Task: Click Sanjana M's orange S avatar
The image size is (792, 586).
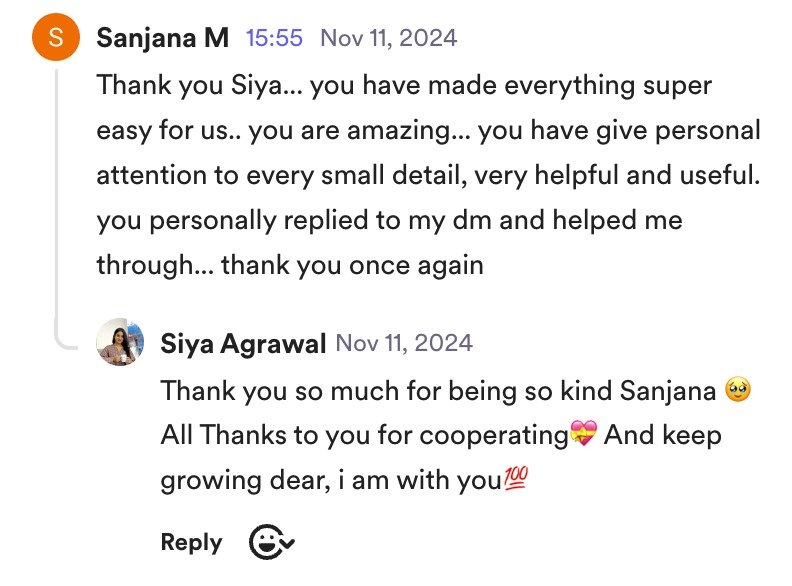Action: click(55, 39)
